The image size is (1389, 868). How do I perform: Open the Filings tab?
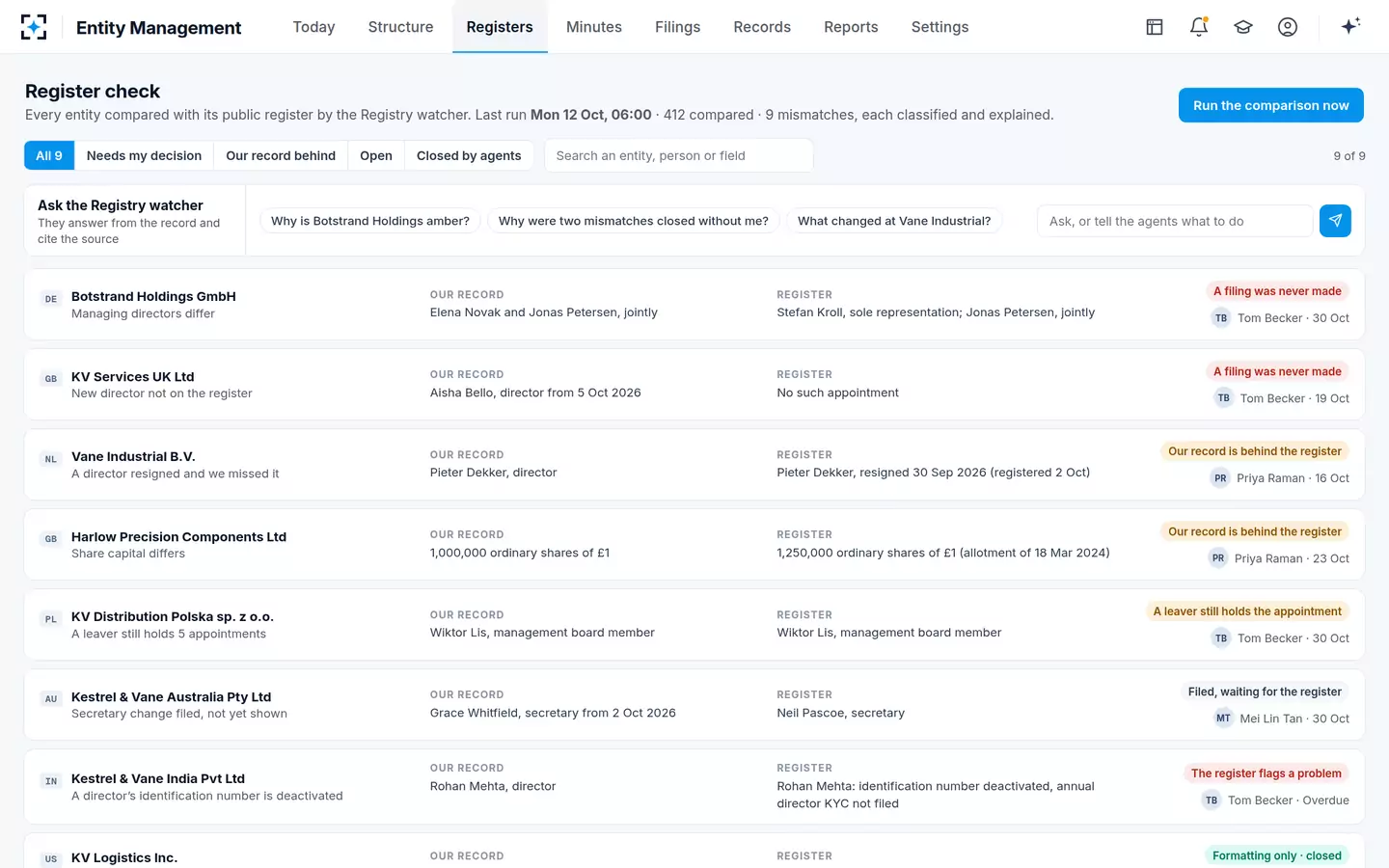click(677, 27)
